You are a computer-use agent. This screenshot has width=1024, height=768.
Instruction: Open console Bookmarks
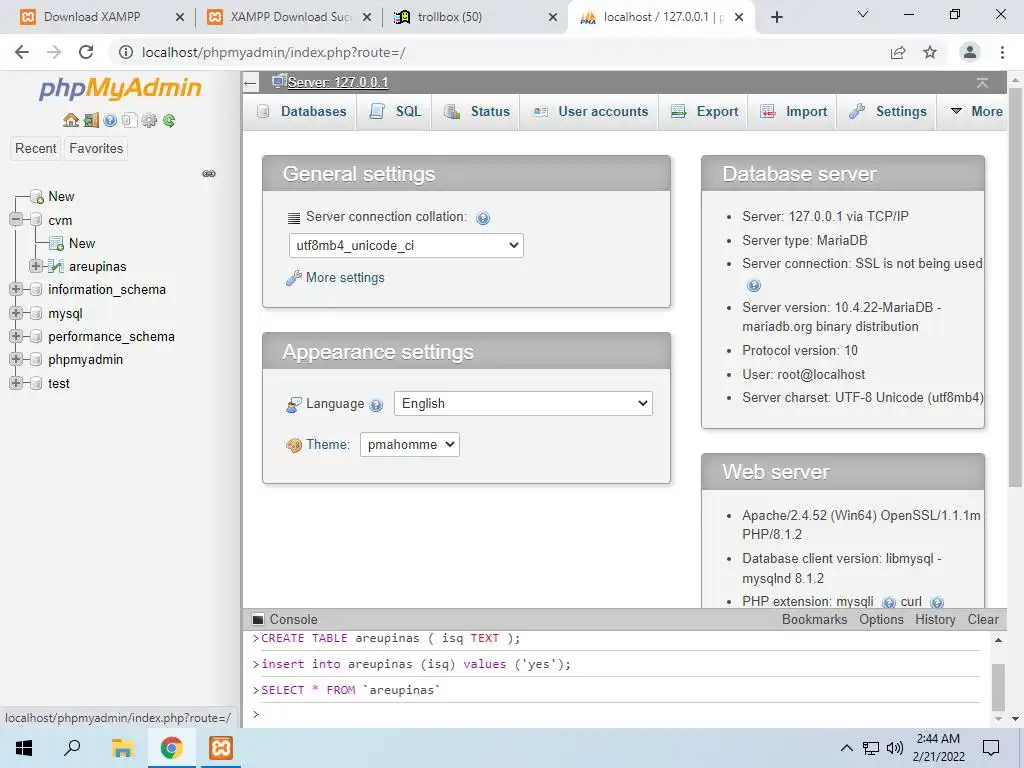pos(814,620)
